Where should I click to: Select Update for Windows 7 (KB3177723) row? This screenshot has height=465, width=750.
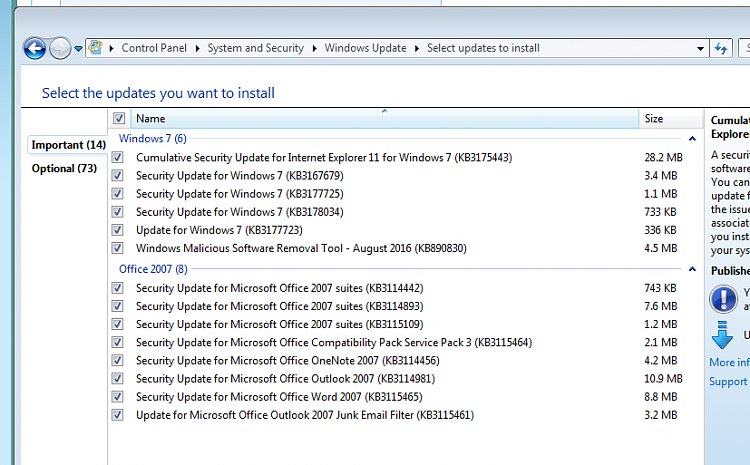[x=219, y=230]
